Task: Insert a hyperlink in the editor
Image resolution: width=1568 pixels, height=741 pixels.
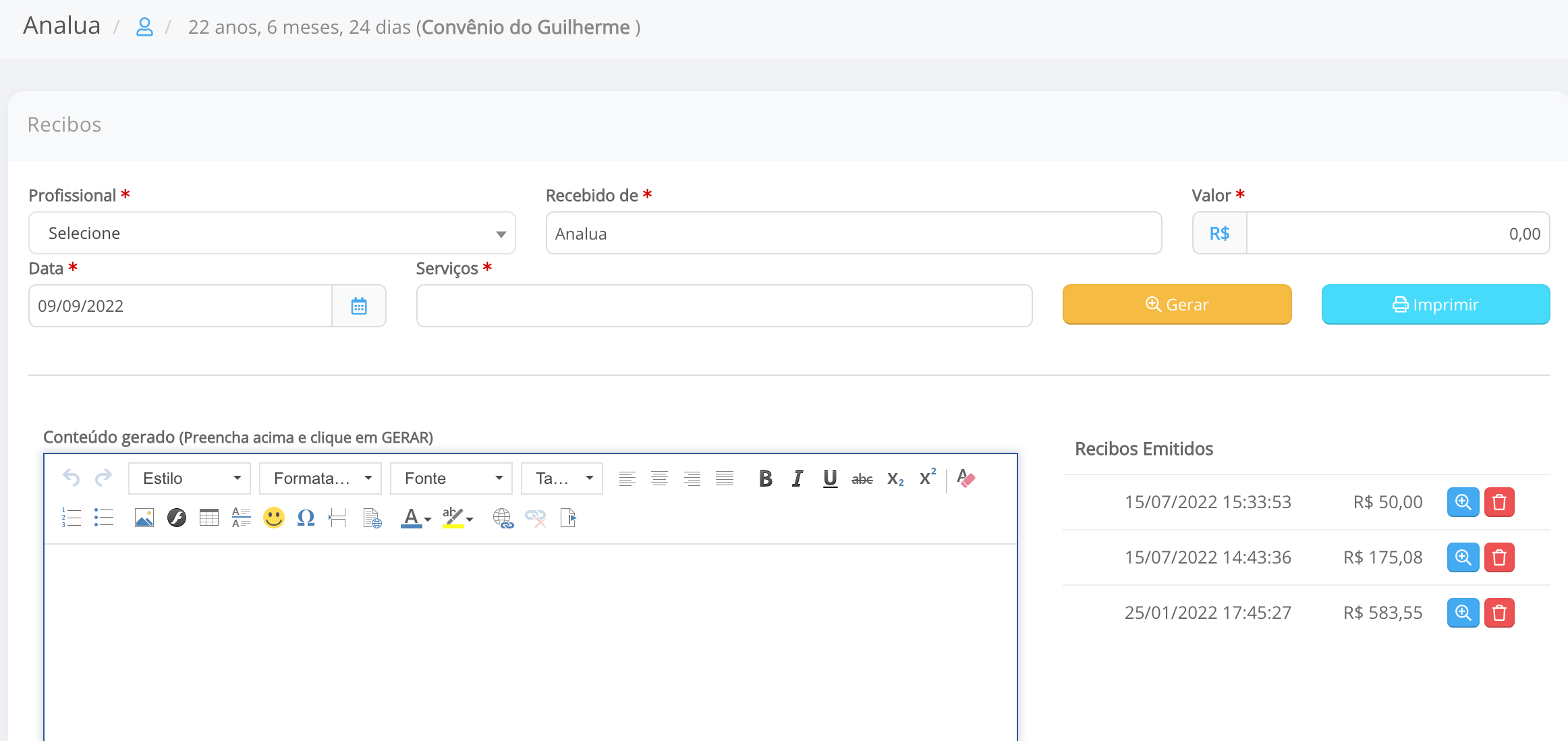Action: (x=503, y=518)
